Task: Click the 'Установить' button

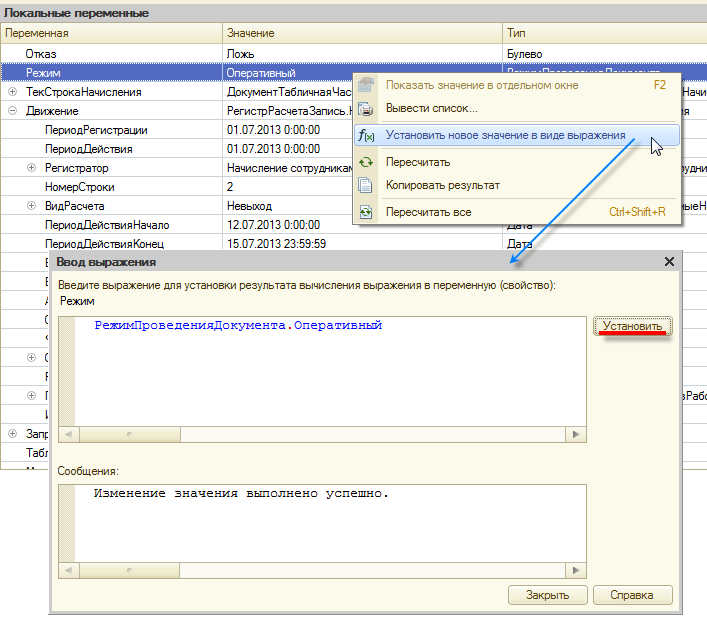Action: [x=633, y=326]
